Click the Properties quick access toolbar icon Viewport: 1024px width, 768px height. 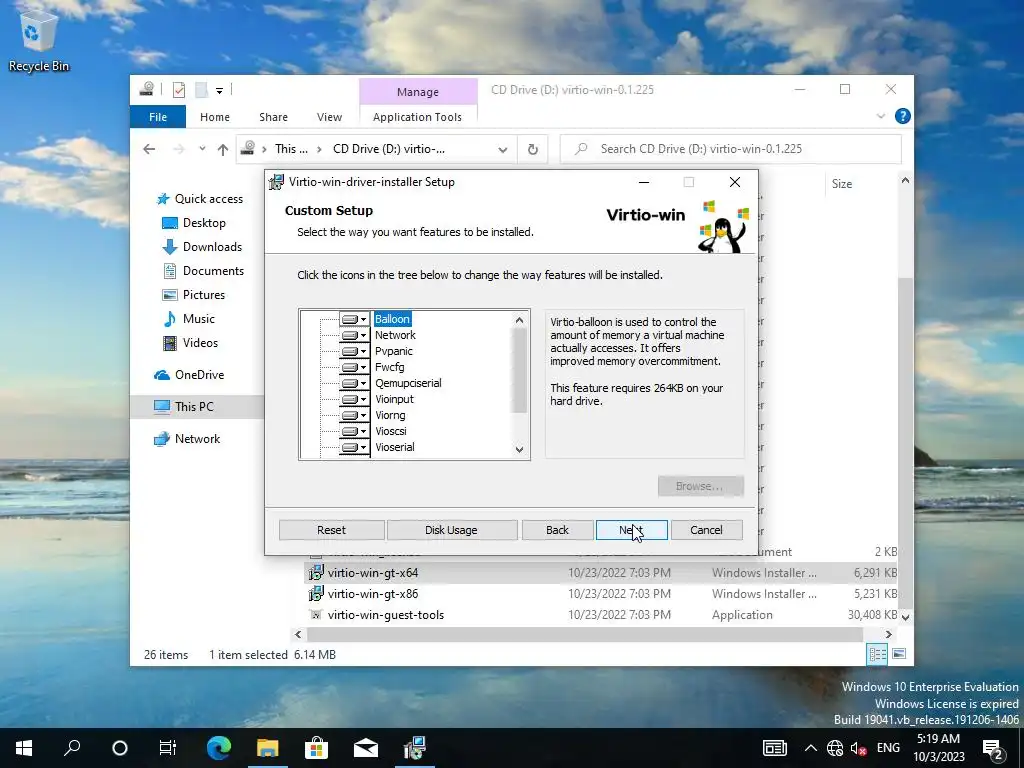click(x=179, y=90)
